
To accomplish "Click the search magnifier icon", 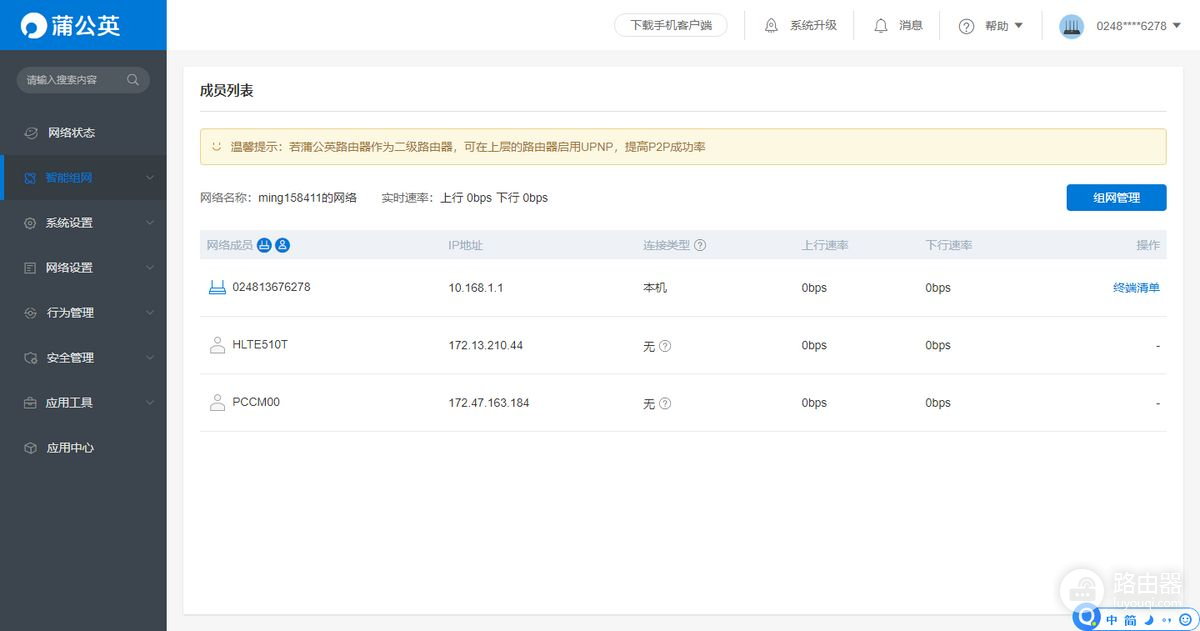I will coord(133,80).
